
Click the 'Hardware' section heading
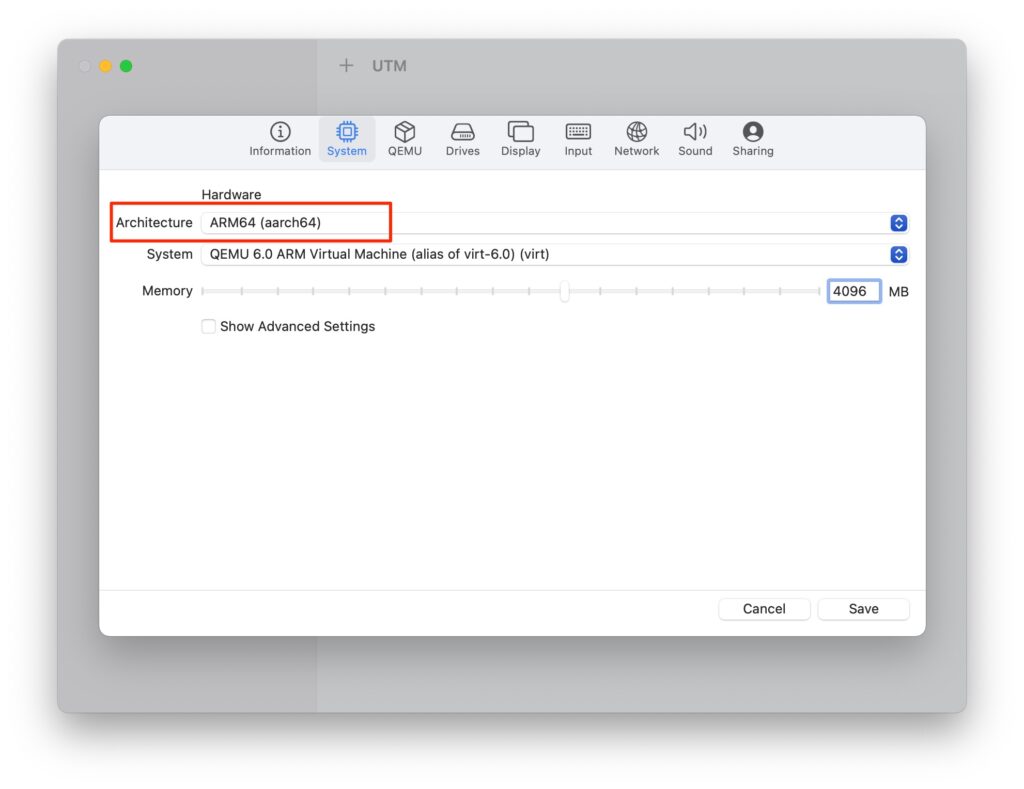coord(231,195)
